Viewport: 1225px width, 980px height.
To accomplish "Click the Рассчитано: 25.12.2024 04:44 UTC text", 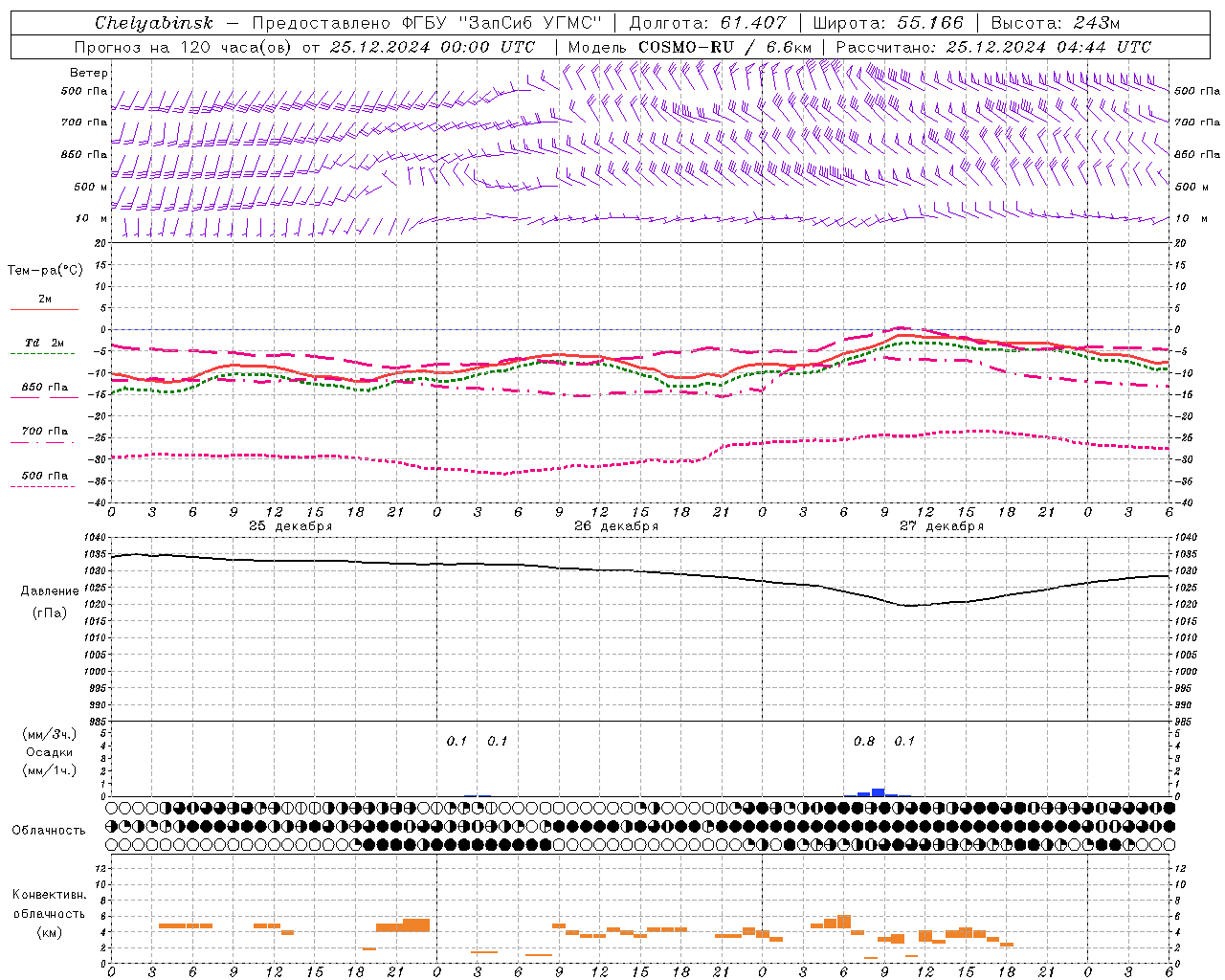I will pyautogui.click(x=993, y=47).
